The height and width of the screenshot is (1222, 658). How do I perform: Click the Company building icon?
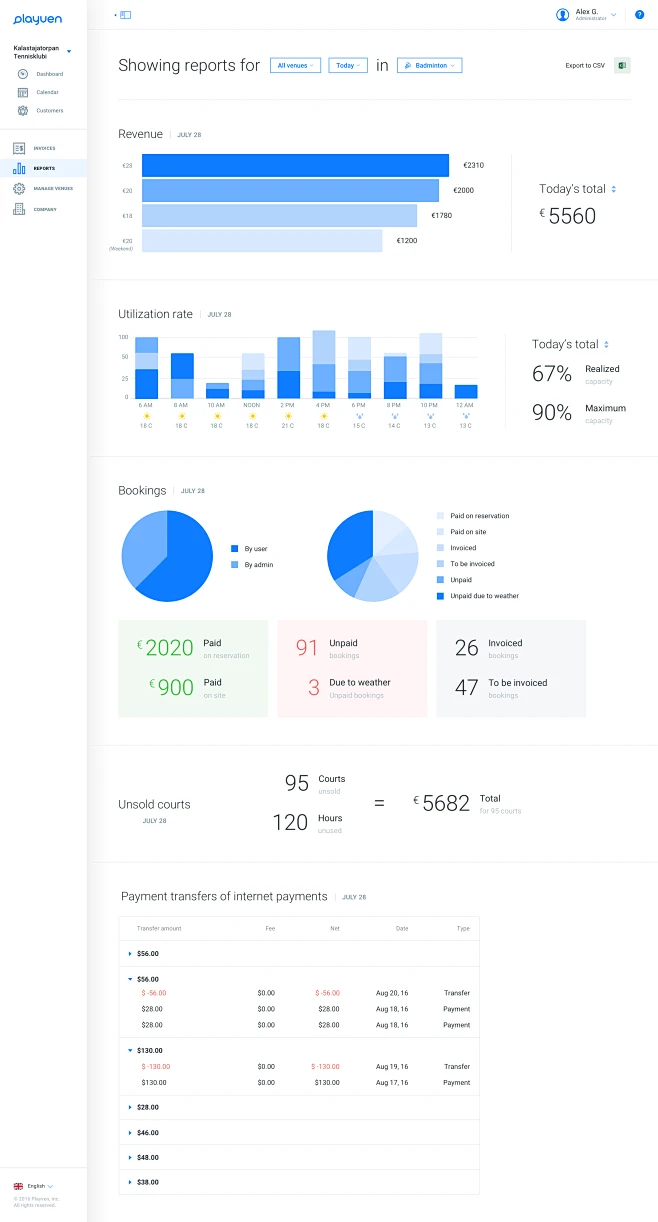click(x=19, y=209)
